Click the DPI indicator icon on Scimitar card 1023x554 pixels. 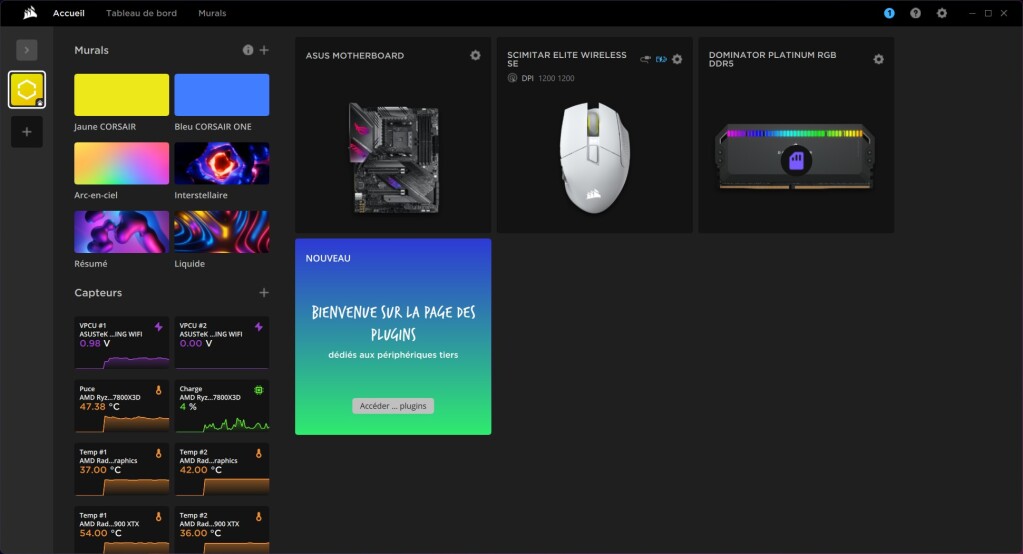click(512, 78)
